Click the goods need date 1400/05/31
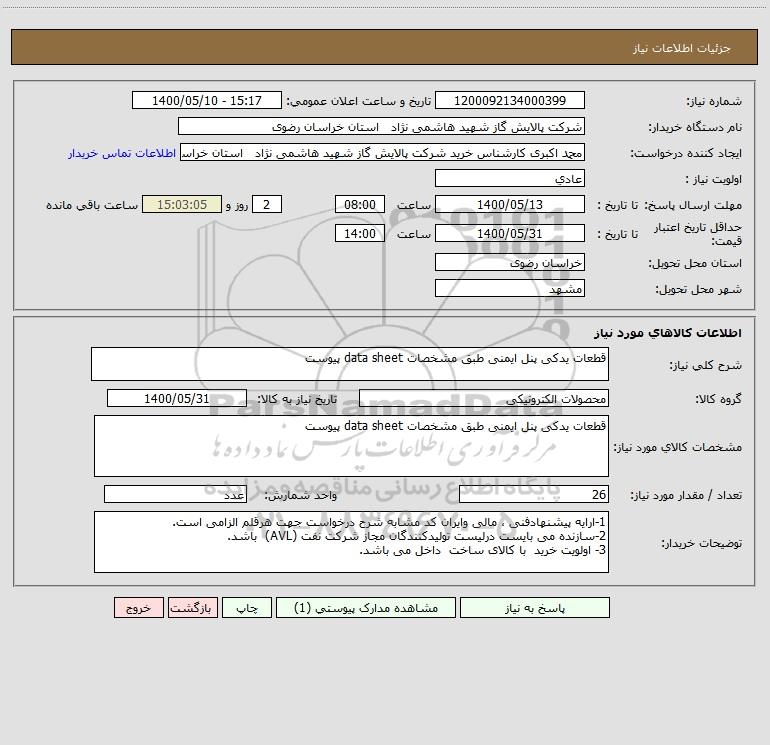The height and width of the screenshot is (745, 770). (x=177, y=398)
